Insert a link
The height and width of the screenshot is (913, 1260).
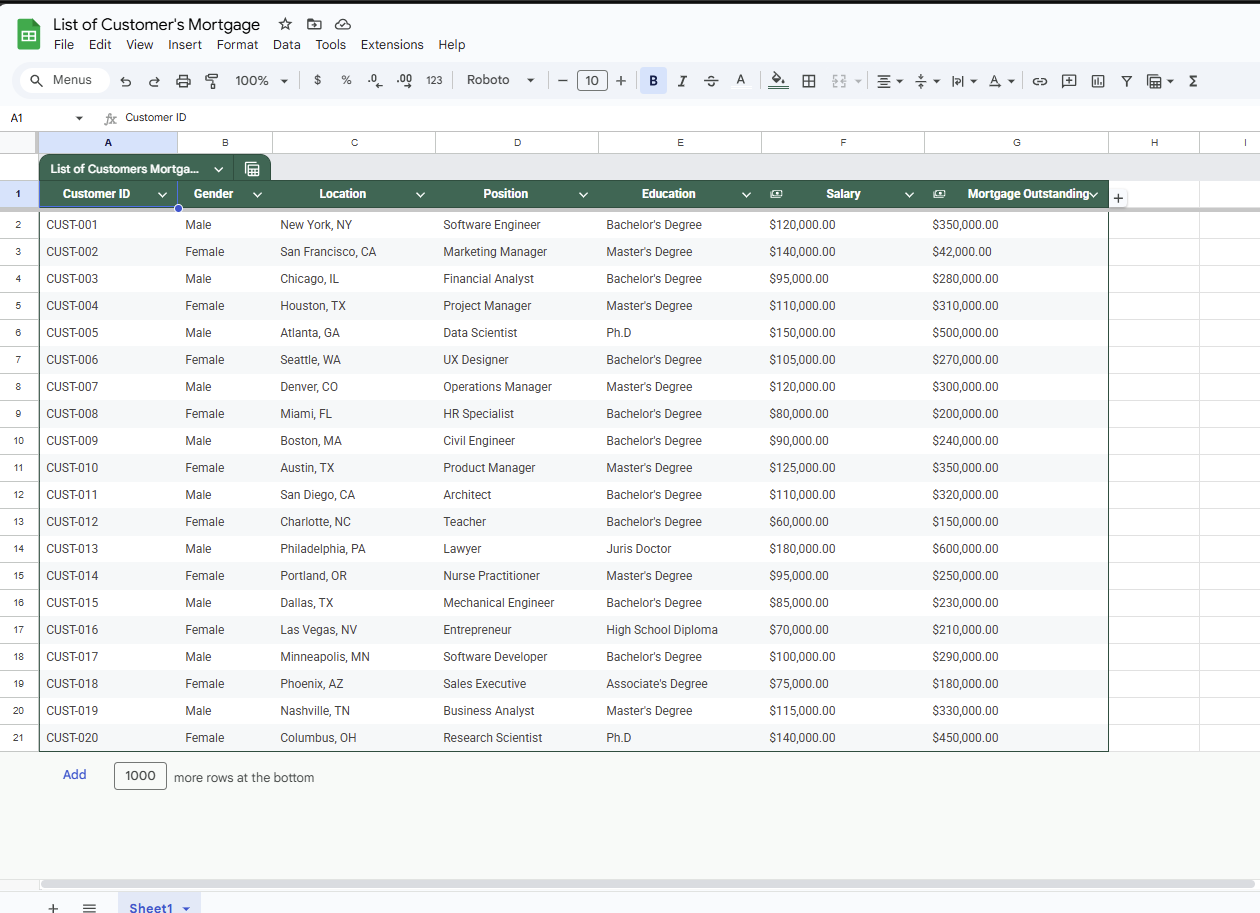[x=1040, y=81]
